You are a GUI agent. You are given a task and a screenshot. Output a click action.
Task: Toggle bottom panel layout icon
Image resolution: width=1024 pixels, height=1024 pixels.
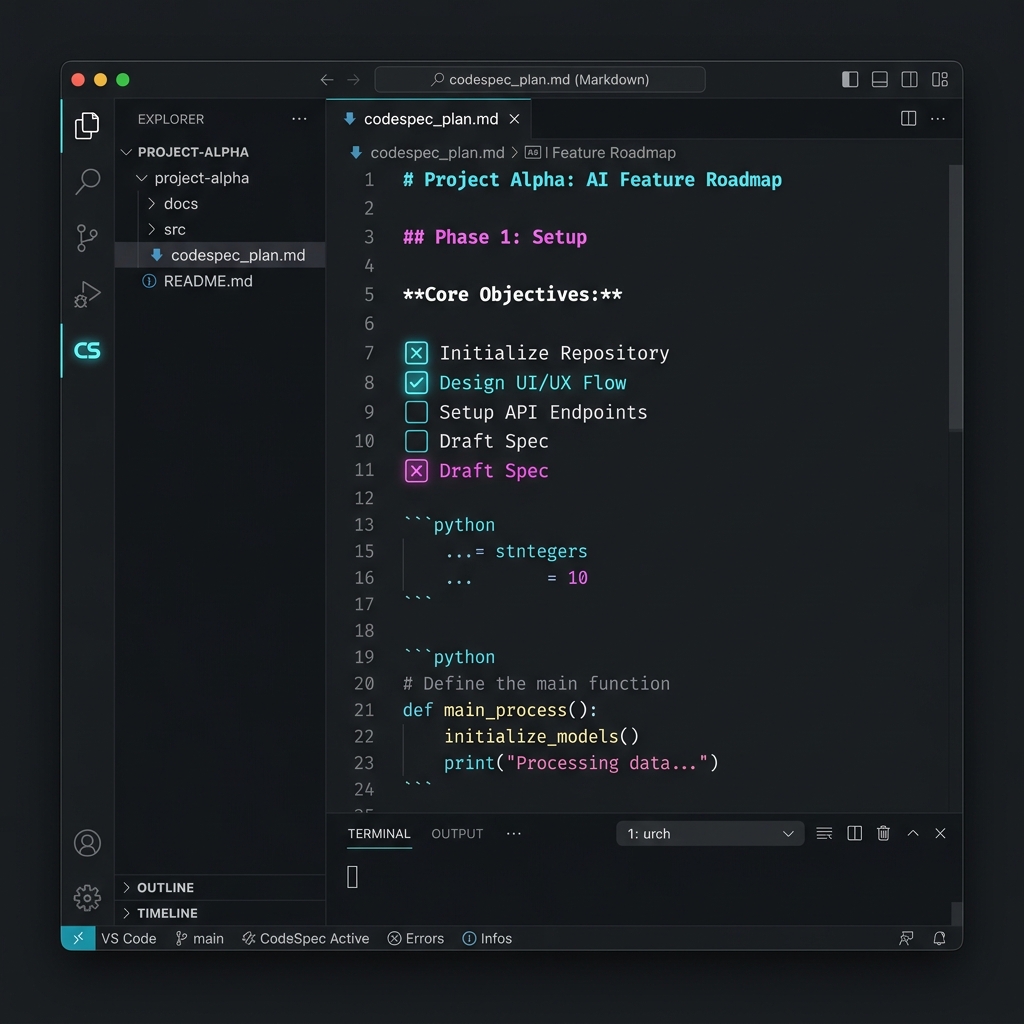(x=880, y=80)
